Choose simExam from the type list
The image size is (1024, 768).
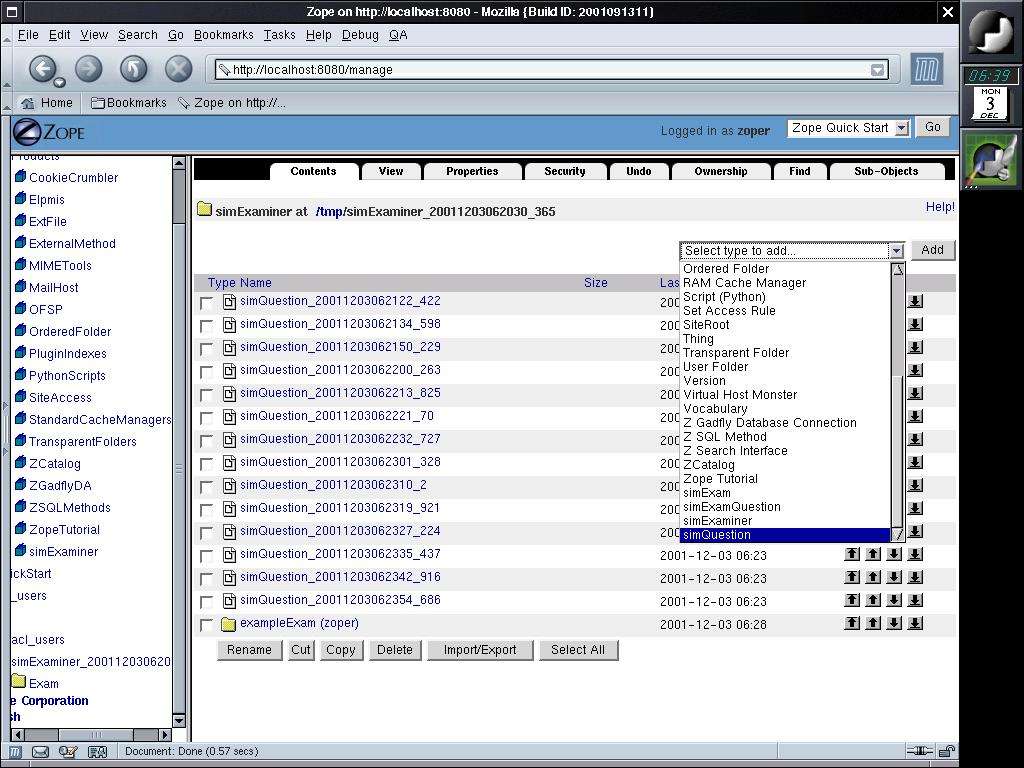(x=784, y=493)
